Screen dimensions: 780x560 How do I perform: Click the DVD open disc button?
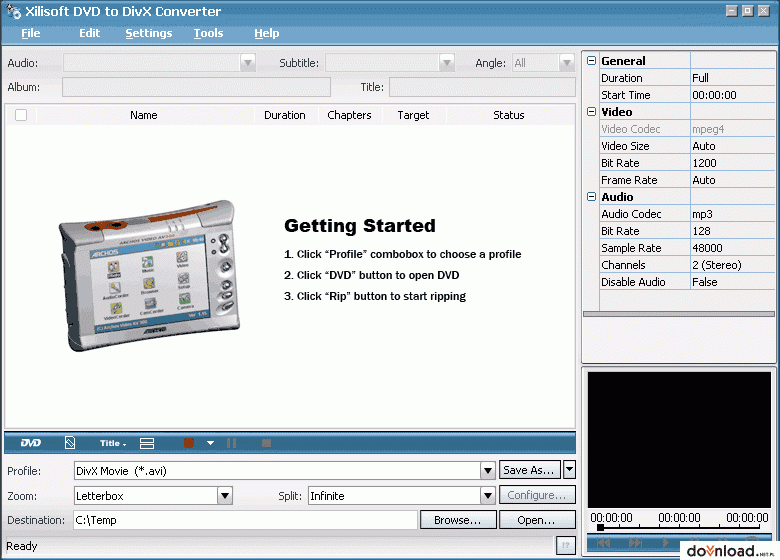[x=31, y=443]
